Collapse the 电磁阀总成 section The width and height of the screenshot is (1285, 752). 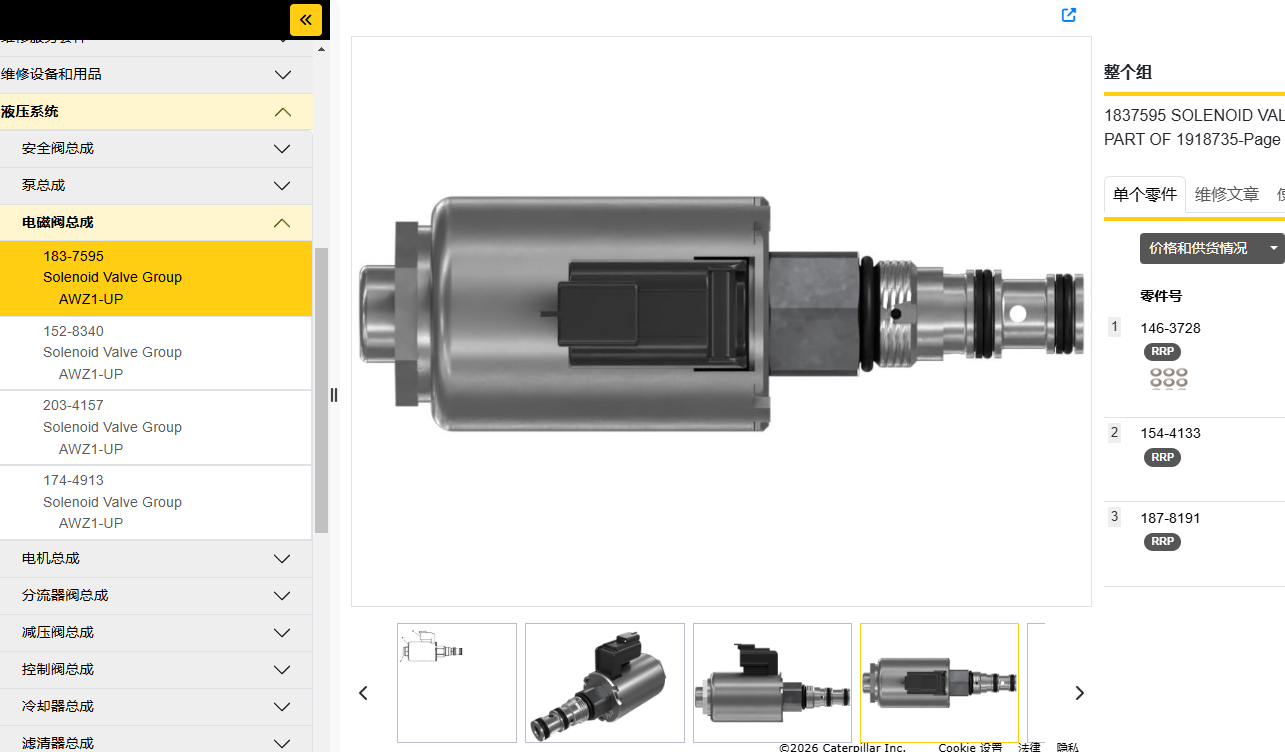pyautogui.click(x=282, y=223)
